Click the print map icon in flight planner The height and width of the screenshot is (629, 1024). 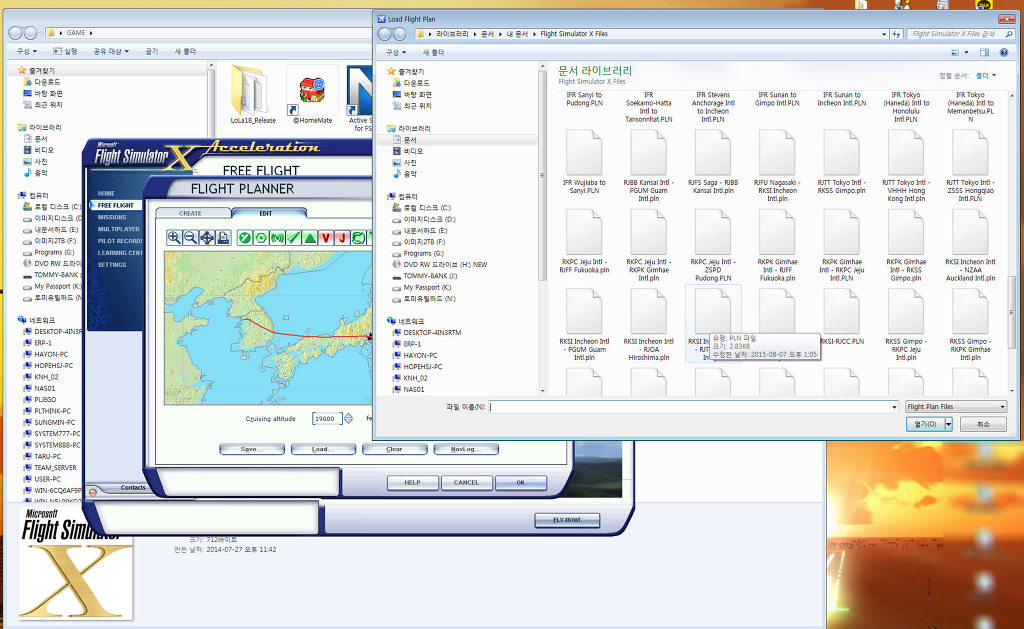click(x=223, y=237)
